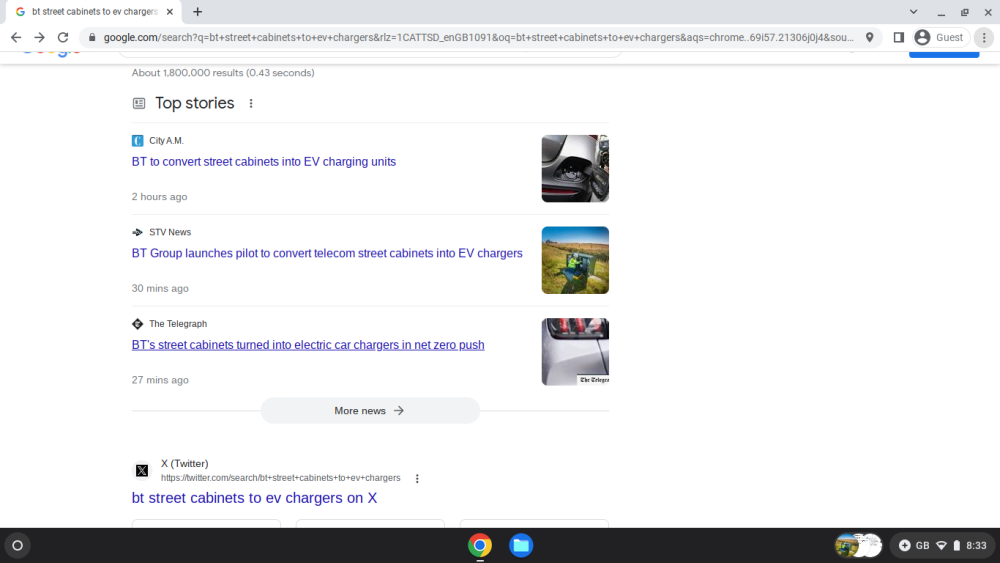Click the '30 mins ago' timestamp
Screen dimensions: 1000x563
(160, 288)
